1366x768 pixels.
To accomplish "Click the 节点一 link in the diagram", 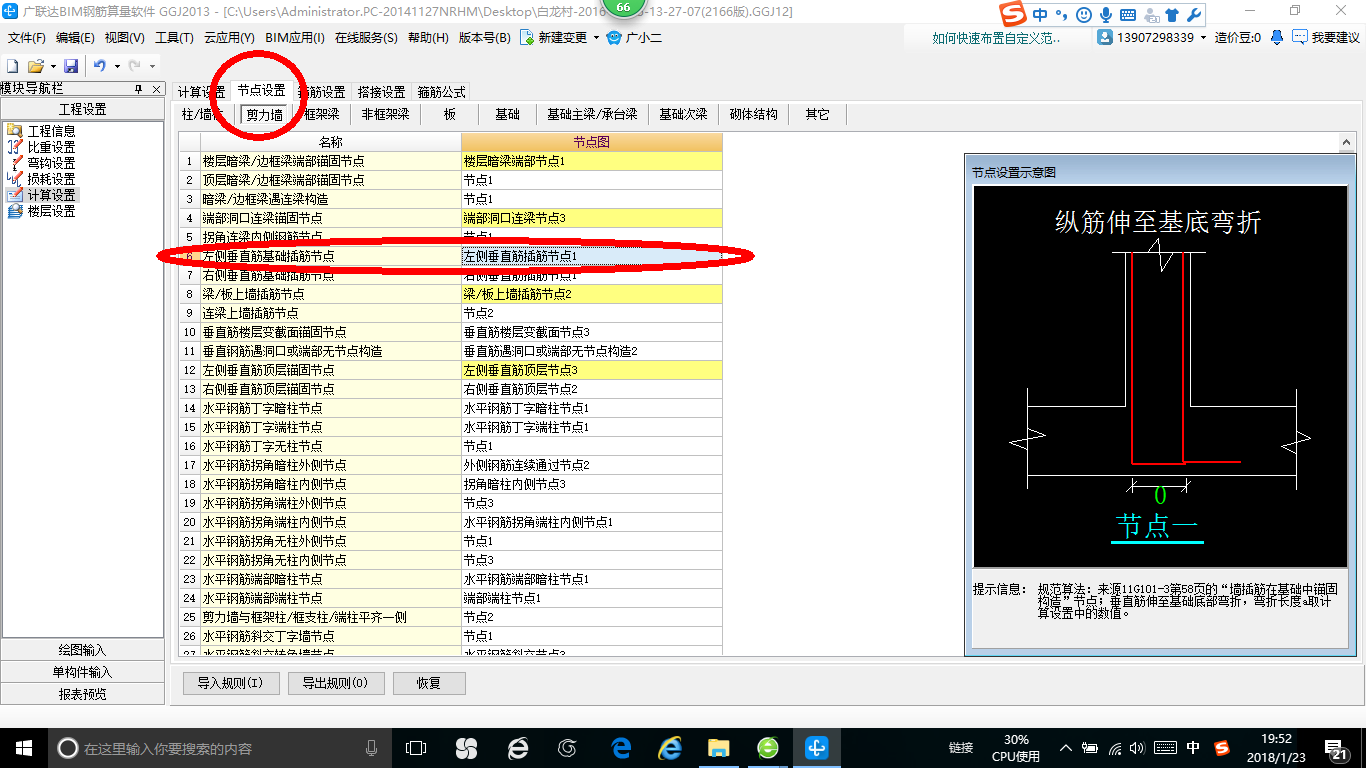I will tap(1157, 526).
